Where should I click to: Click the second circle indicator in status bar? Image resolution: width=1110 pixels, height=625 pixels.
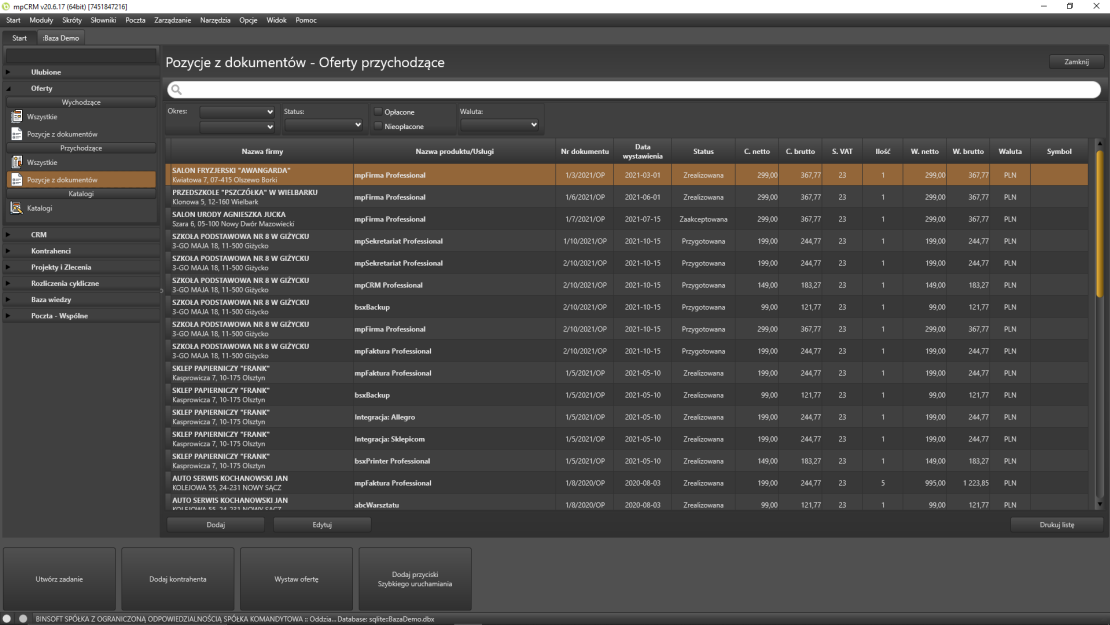point(24,618)
